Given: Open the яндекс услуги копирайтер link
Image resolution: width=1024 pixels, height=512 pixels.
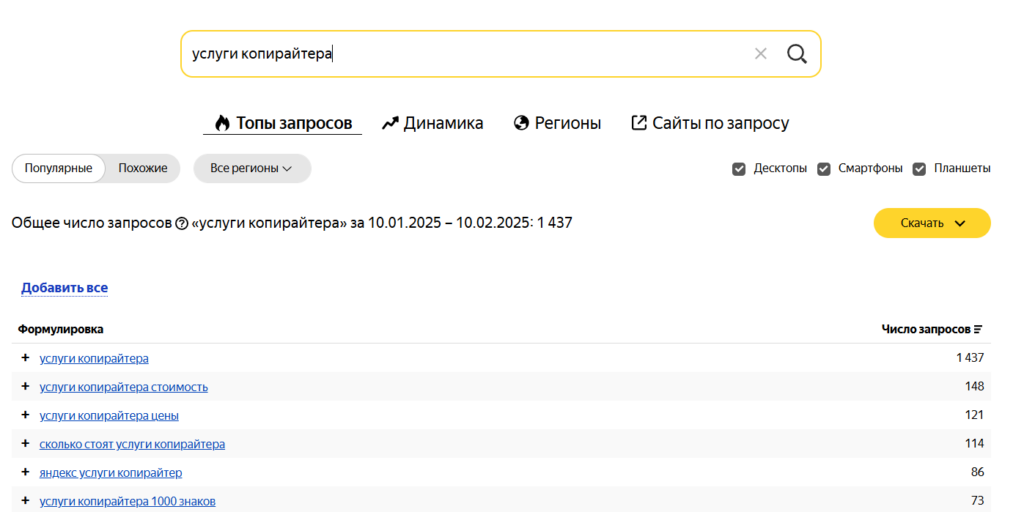Looking at the screenshot, I should [x=110, y=472].
